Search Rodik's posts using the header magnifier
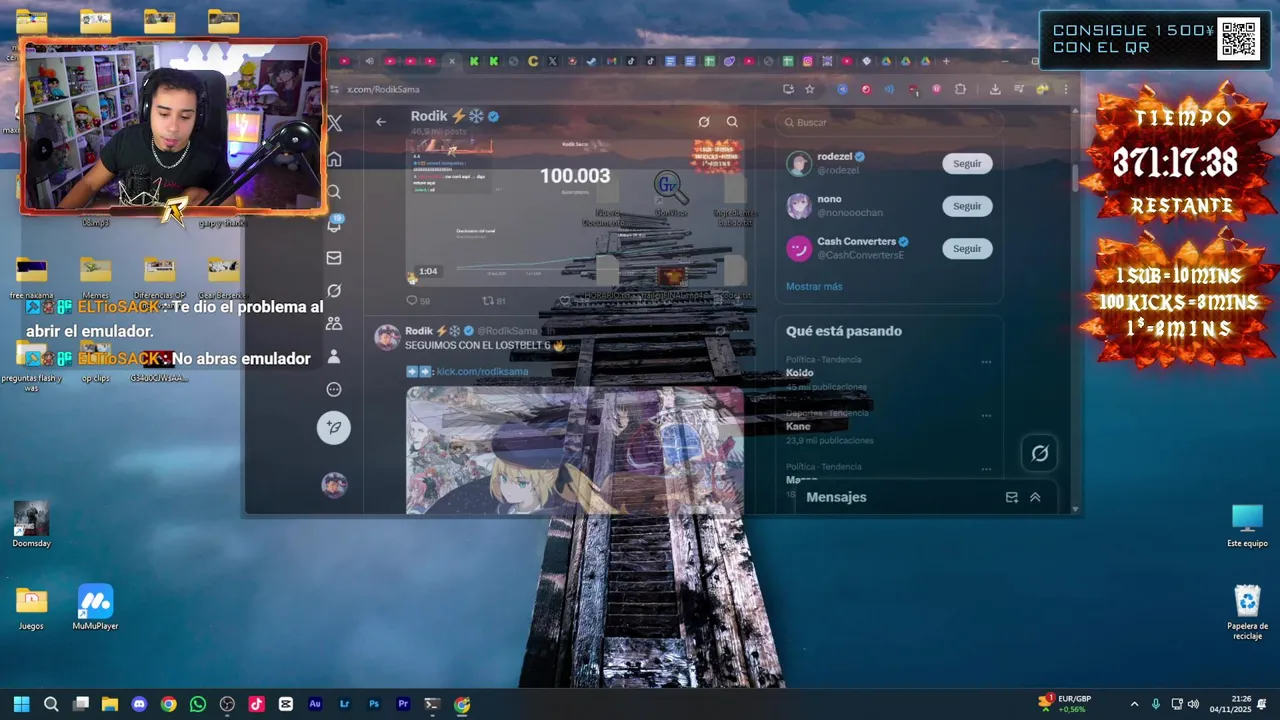Screen dimensions: 1280x720 click(732, 122)
